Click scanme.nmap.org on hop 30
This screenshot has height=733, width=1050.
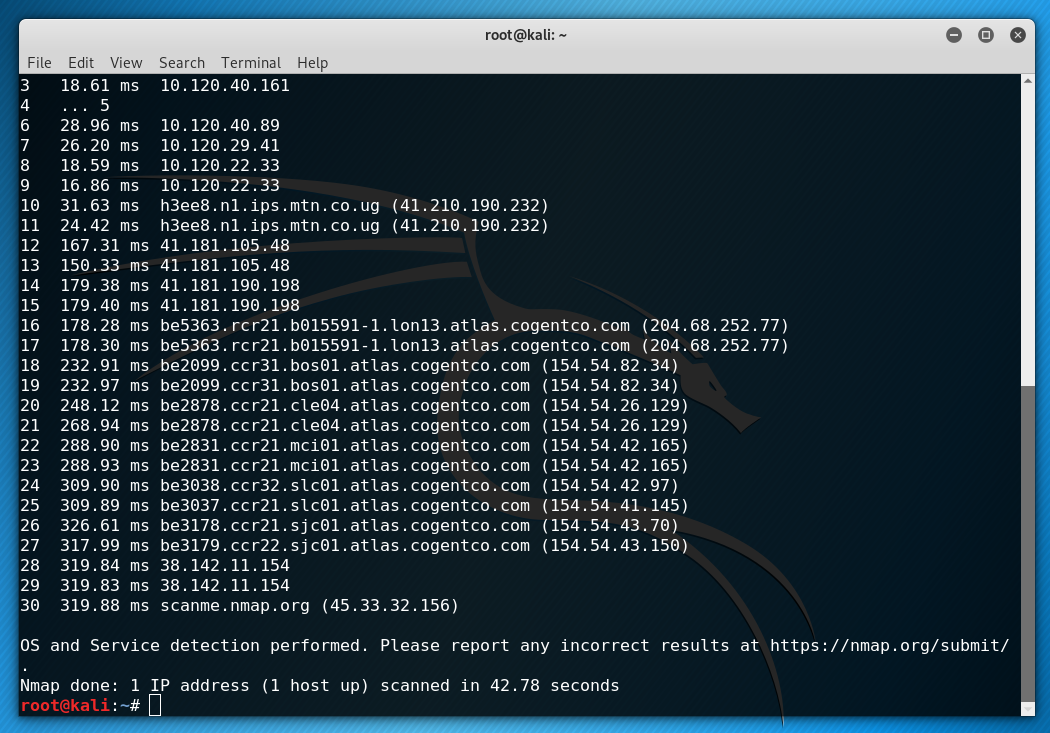pos(235,606)
